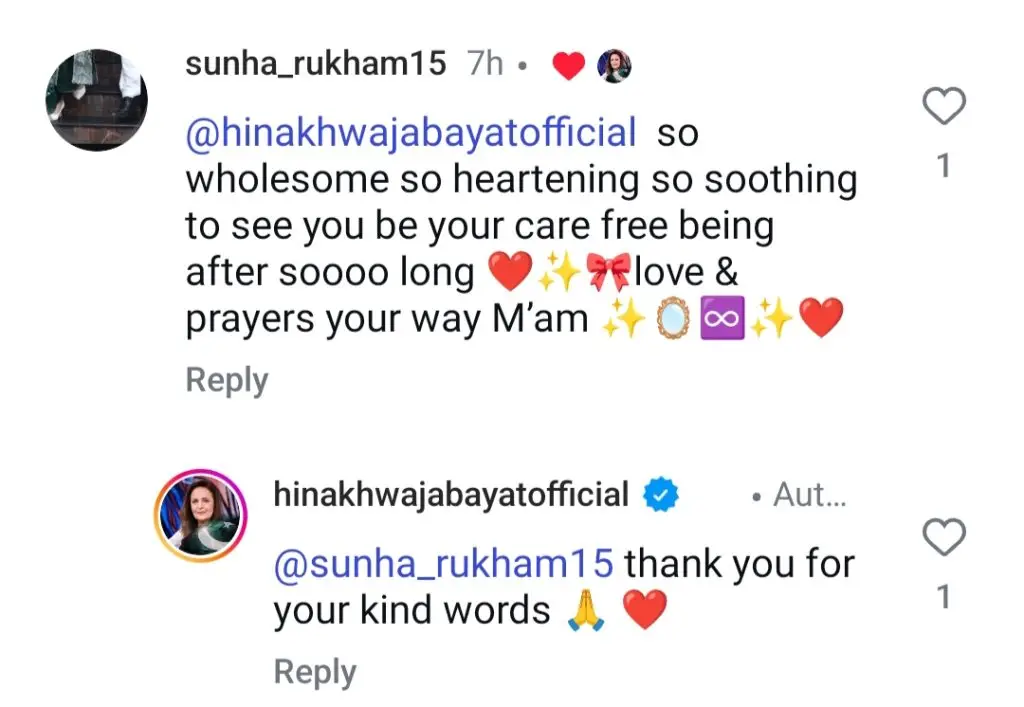Screen dimensions: 1024x707
Task: Tap the blue verified badge
Action: click(x=661, y=494)
